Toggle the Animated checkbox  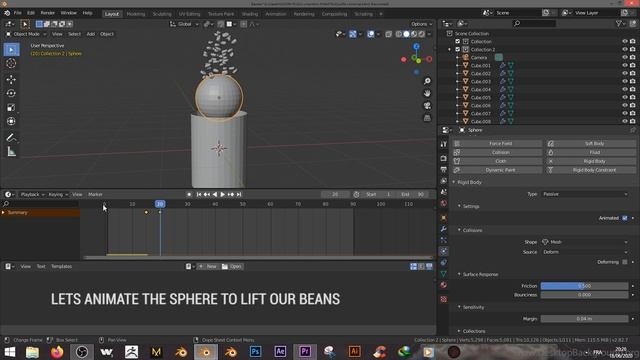point(625,218)
